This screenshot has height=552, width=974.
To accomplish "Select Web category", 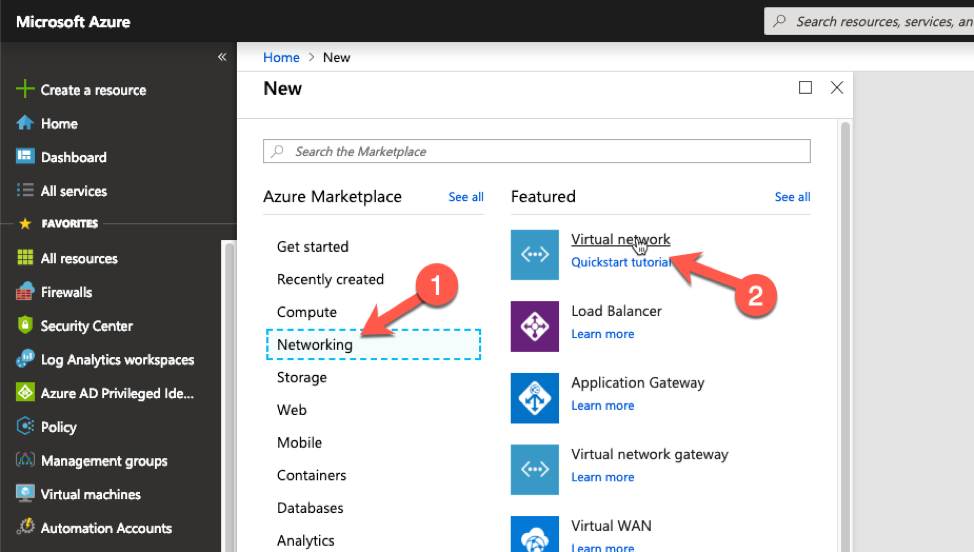I will point(291,410).
